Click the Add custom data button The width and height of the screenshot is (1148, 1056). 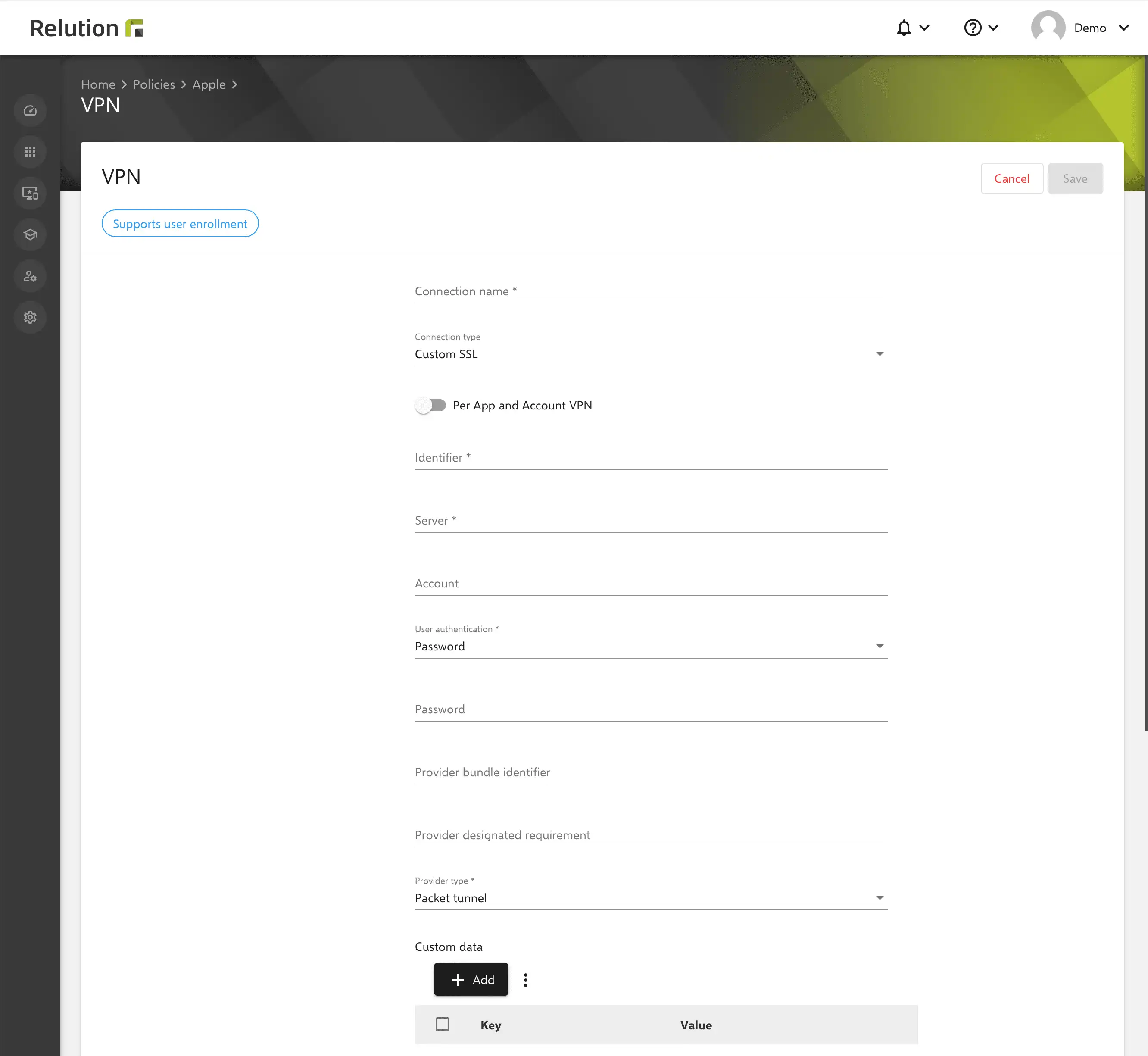pos(471,980)
